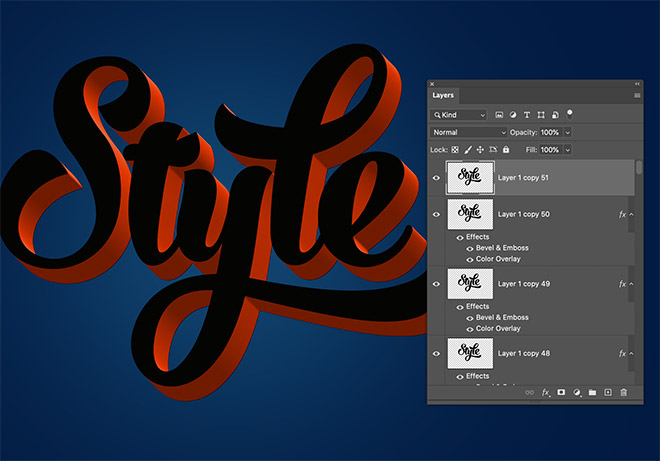
Task: Filter layers by type layer icon
Action: [527, 115]
